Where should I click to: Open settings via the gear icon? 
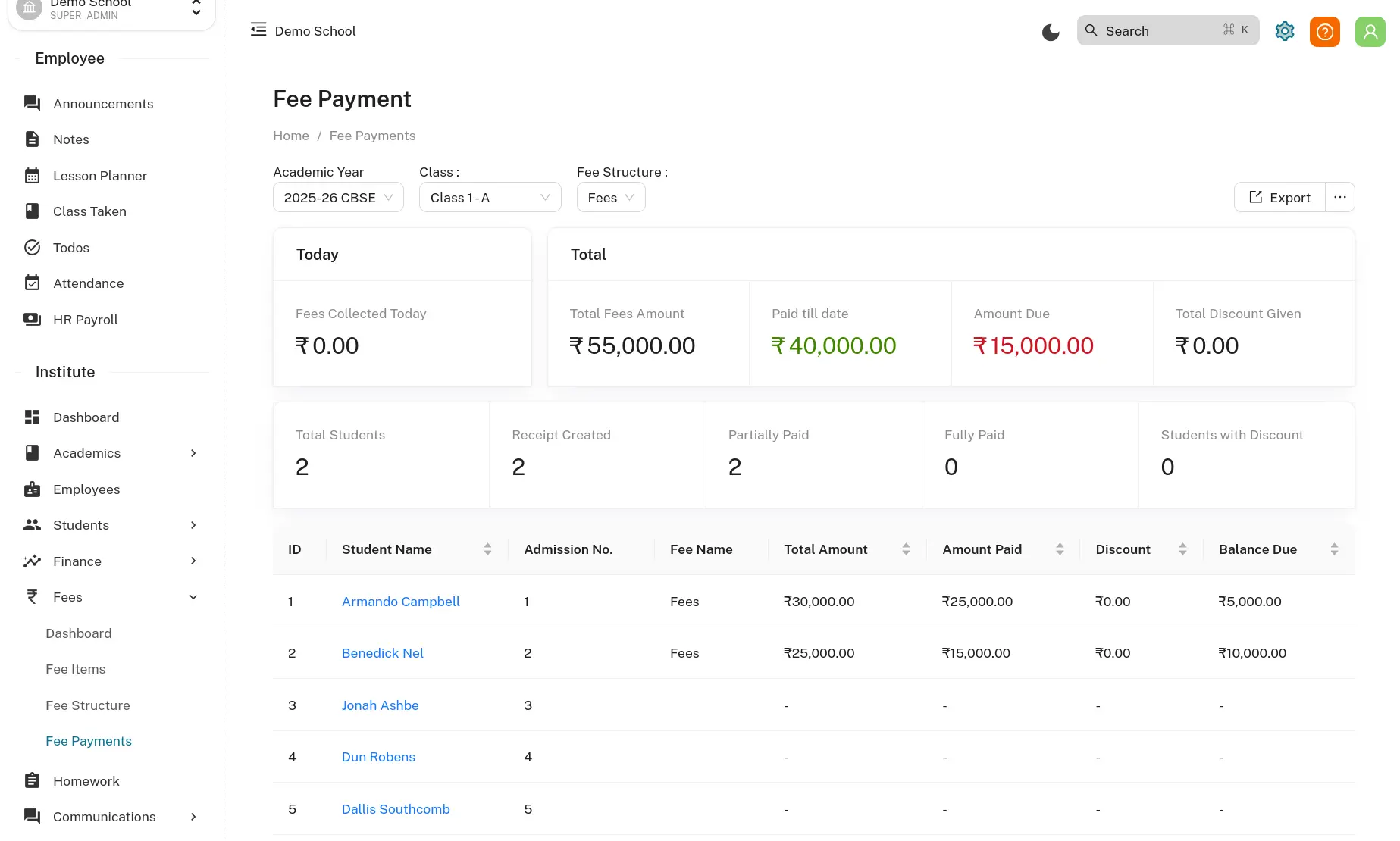1284,32
